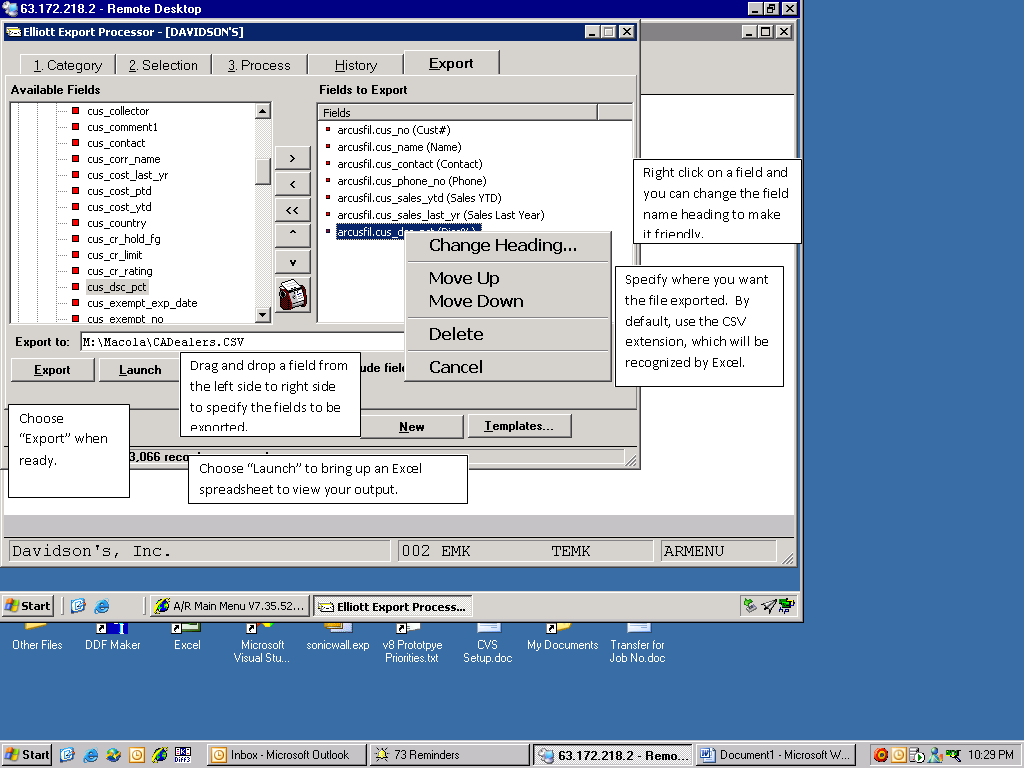Viewport: 1024px width, 768px height.
Task: Open the Microsoft Visual Stu... desktop shortcut
Action: pyautogui.click(x=261, y=644)
